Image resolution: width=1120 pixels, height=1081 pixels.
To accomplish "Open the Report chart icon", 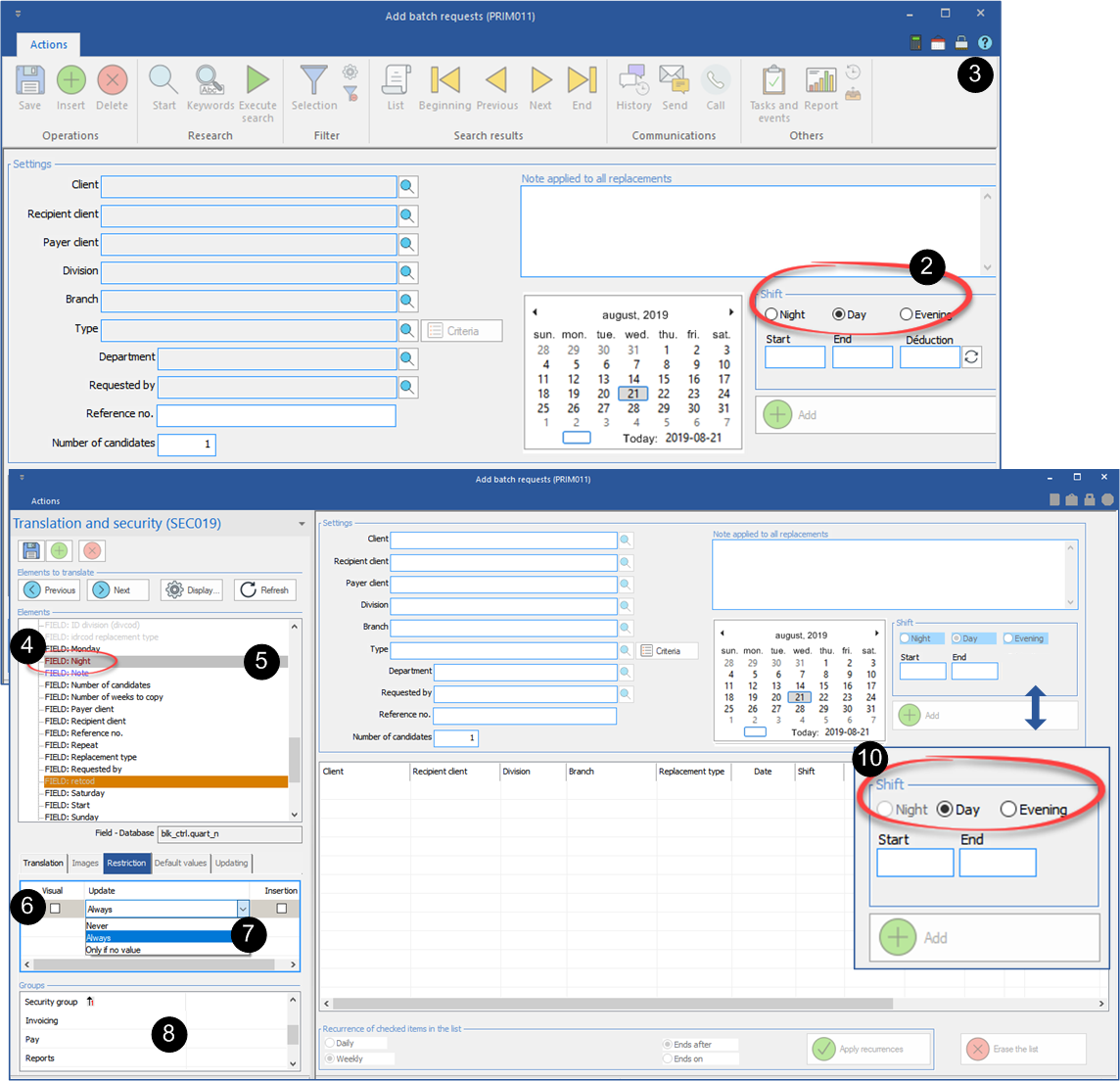I will (820, 80).
